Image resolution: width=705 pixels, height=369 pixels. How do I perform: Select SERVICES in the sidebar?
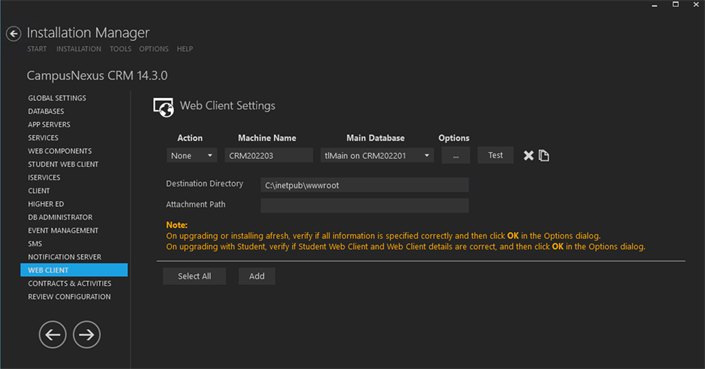[x=43, y=138]
